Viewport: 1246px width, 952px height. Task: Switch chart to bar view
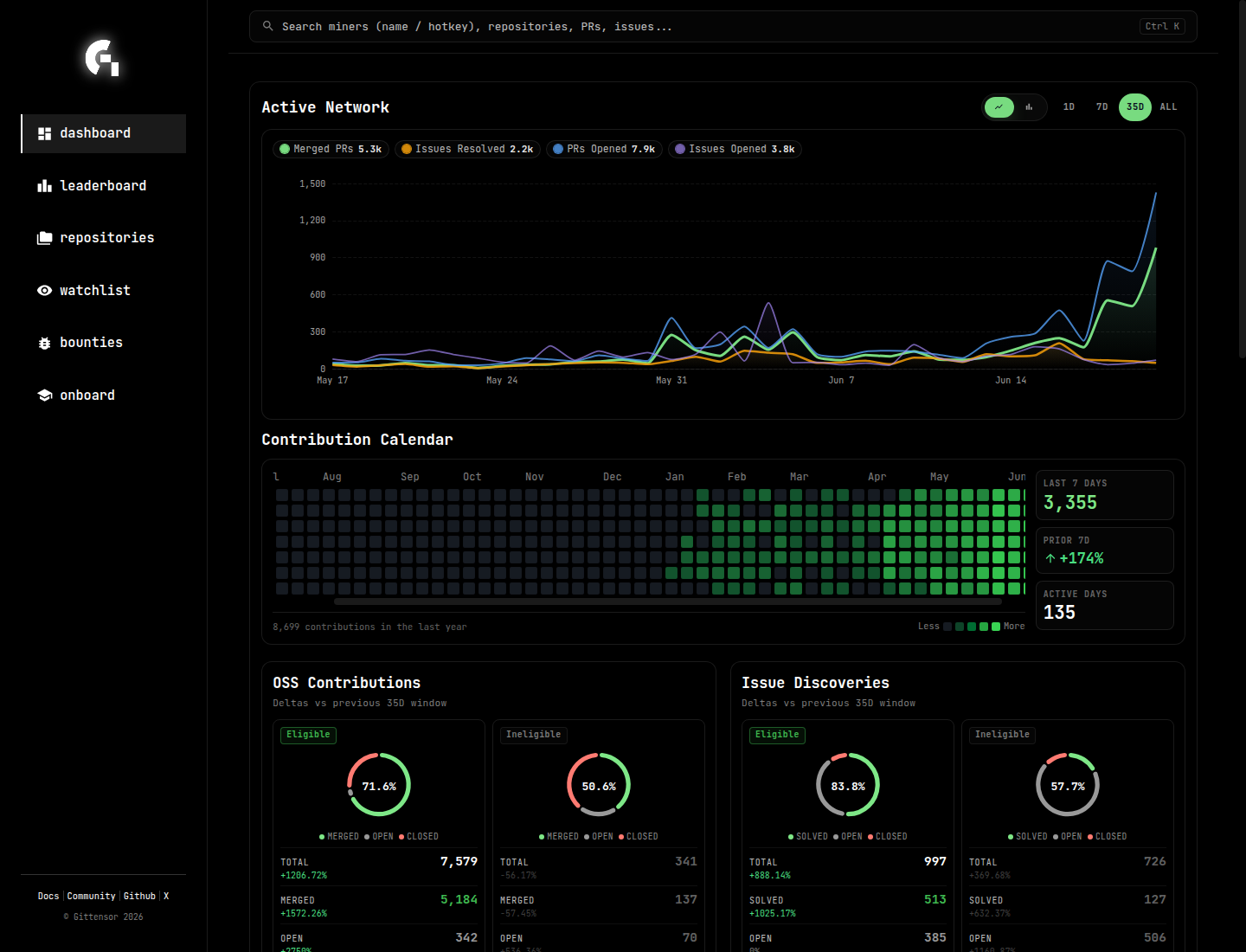(x=1029, y=107)
